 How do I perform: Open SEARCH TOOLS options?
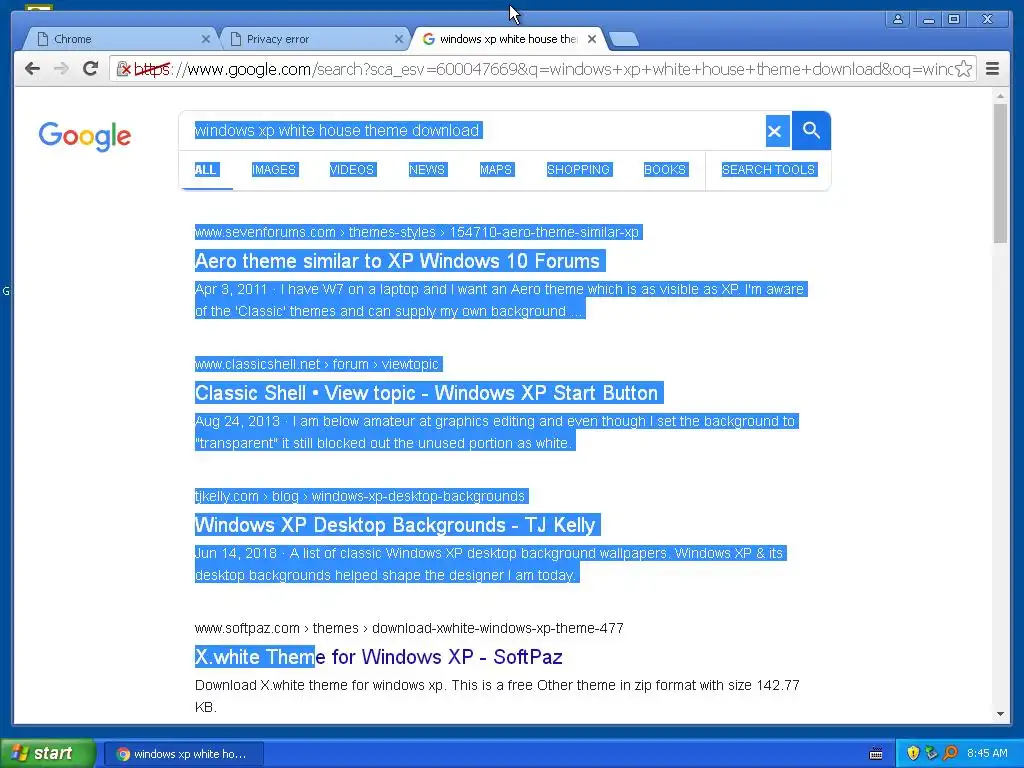coord(769,170)
